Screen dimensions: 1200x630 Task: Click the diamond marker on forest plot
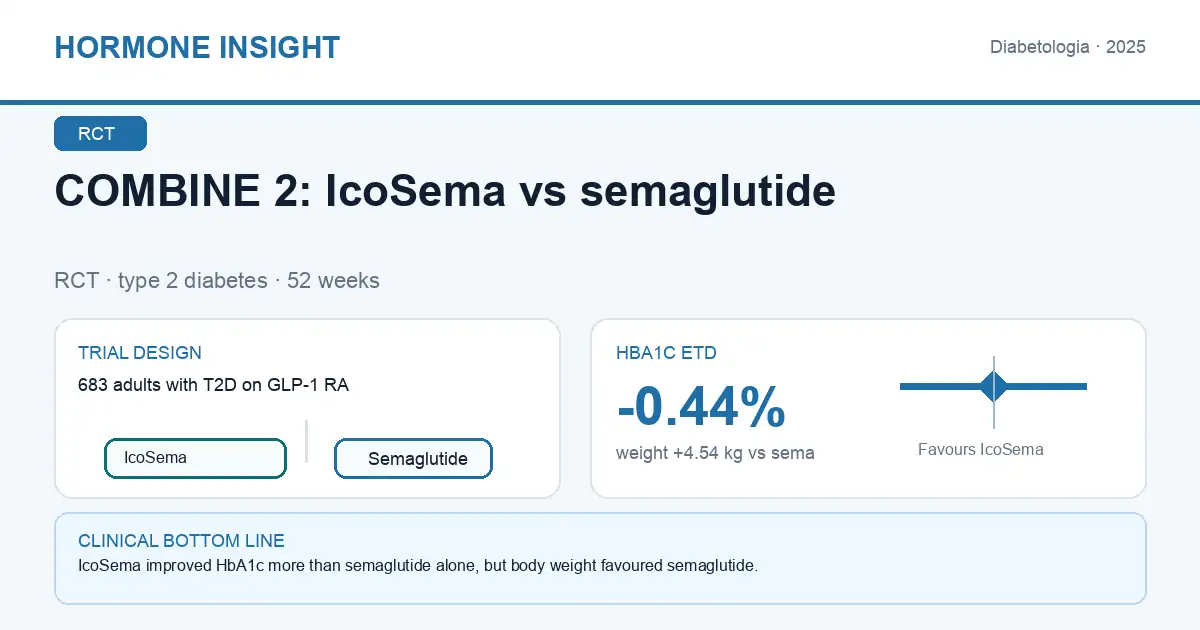click(994, 386)
